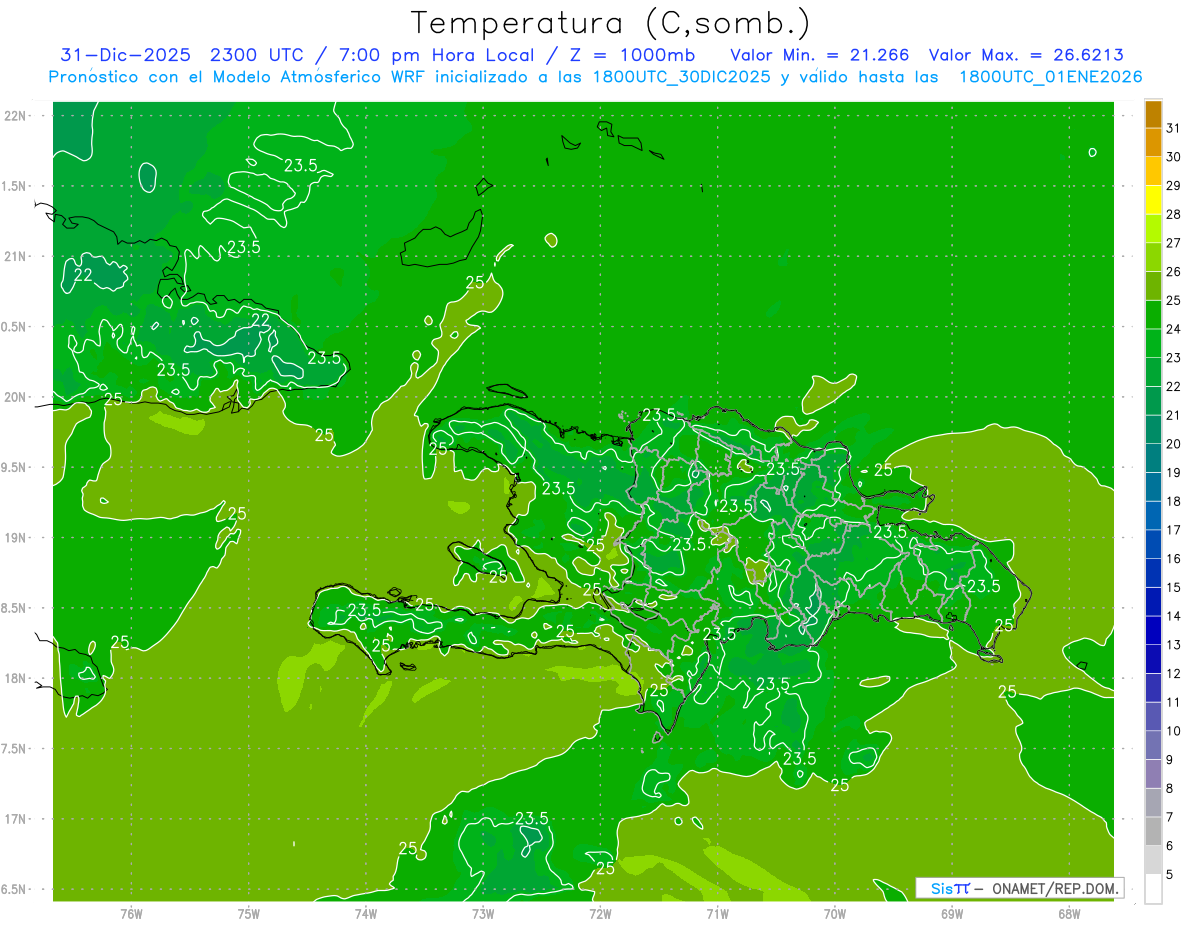The height and width of the screenshot is (927, 1200).
Task: Click the '22N' latitude axis label
Action: click(x=15, y=116)
